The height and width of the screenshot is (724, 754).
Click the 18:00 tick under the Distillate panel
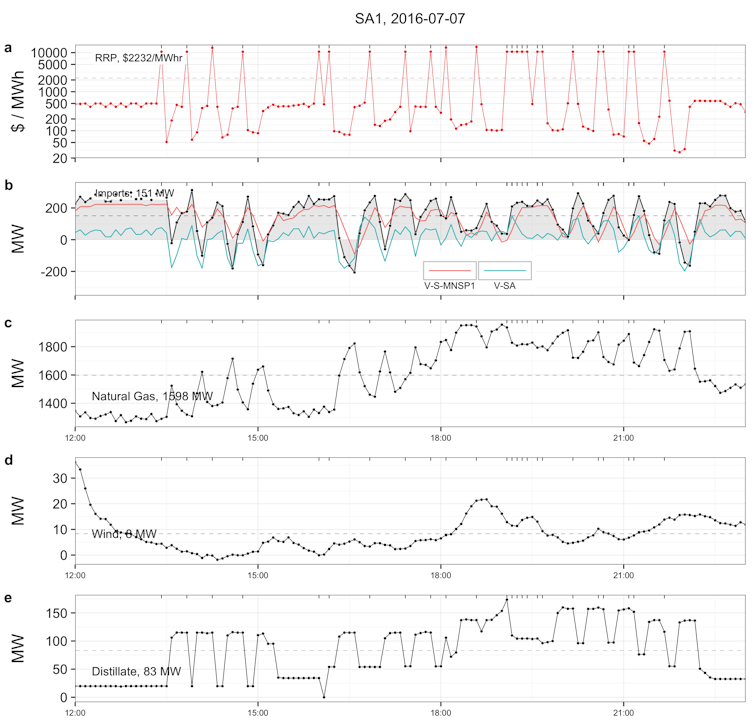coord(440,716)
